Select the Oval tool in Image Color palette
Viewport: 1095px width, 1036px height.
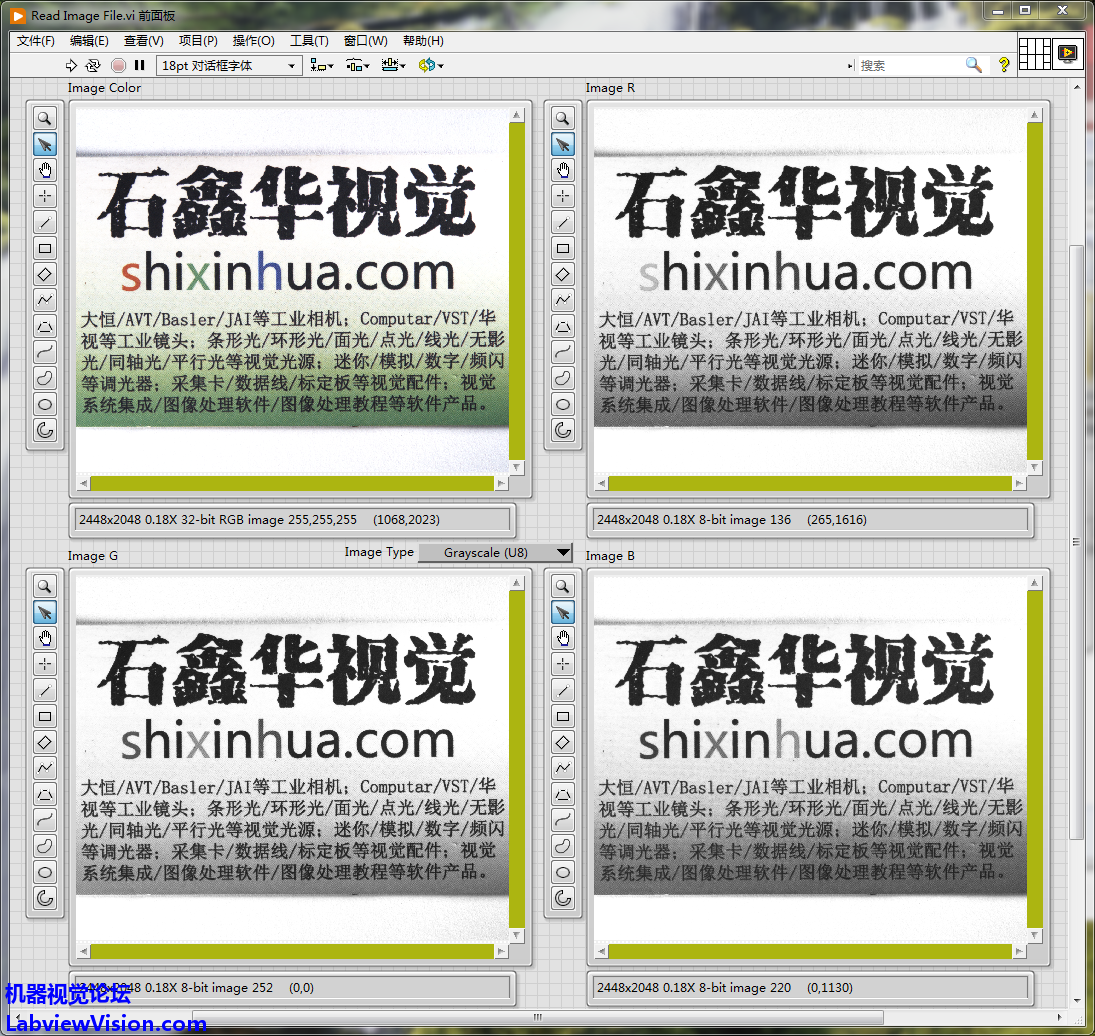click(x=45, y=404)
